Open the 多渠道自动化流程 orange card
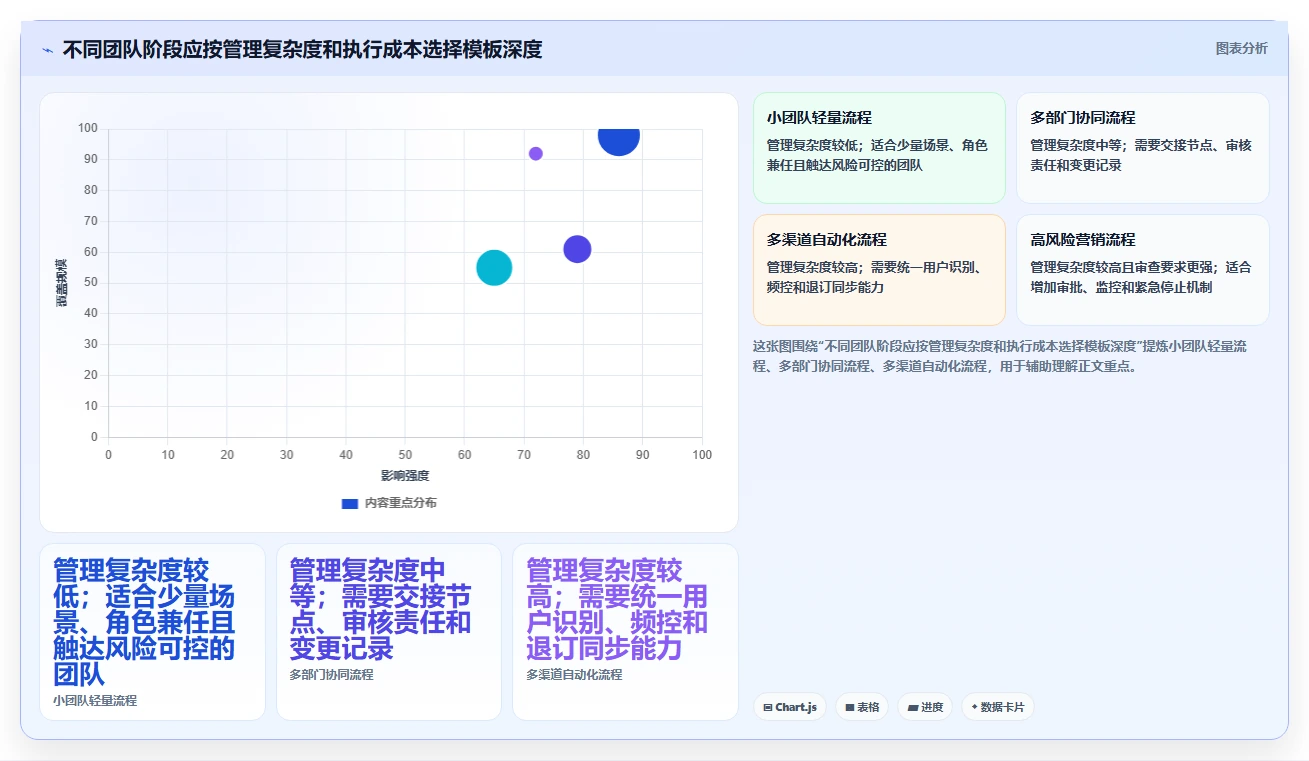The width and height of the screenshot is (1309, 761). (879, 270)
